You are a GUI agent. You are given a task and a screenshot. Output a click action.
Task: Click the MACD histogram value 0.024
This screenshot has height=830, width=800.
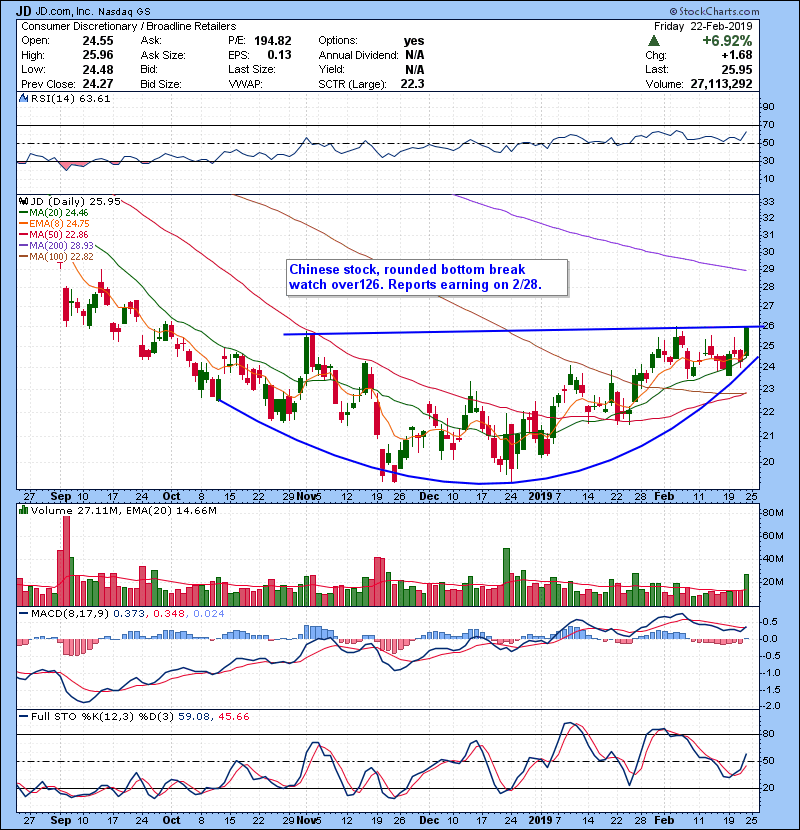coord(209,614)
